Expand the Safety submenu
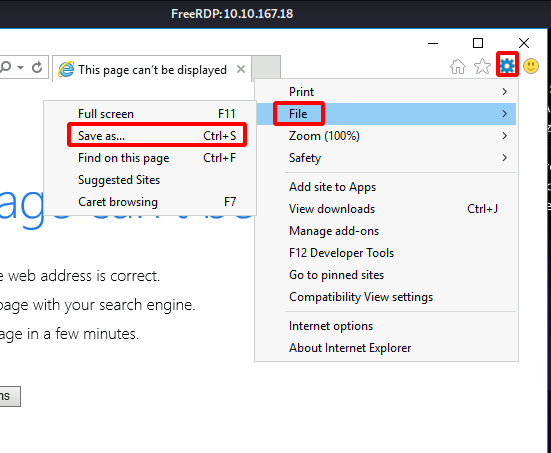The image size is (551, 453). coord(386,158)
